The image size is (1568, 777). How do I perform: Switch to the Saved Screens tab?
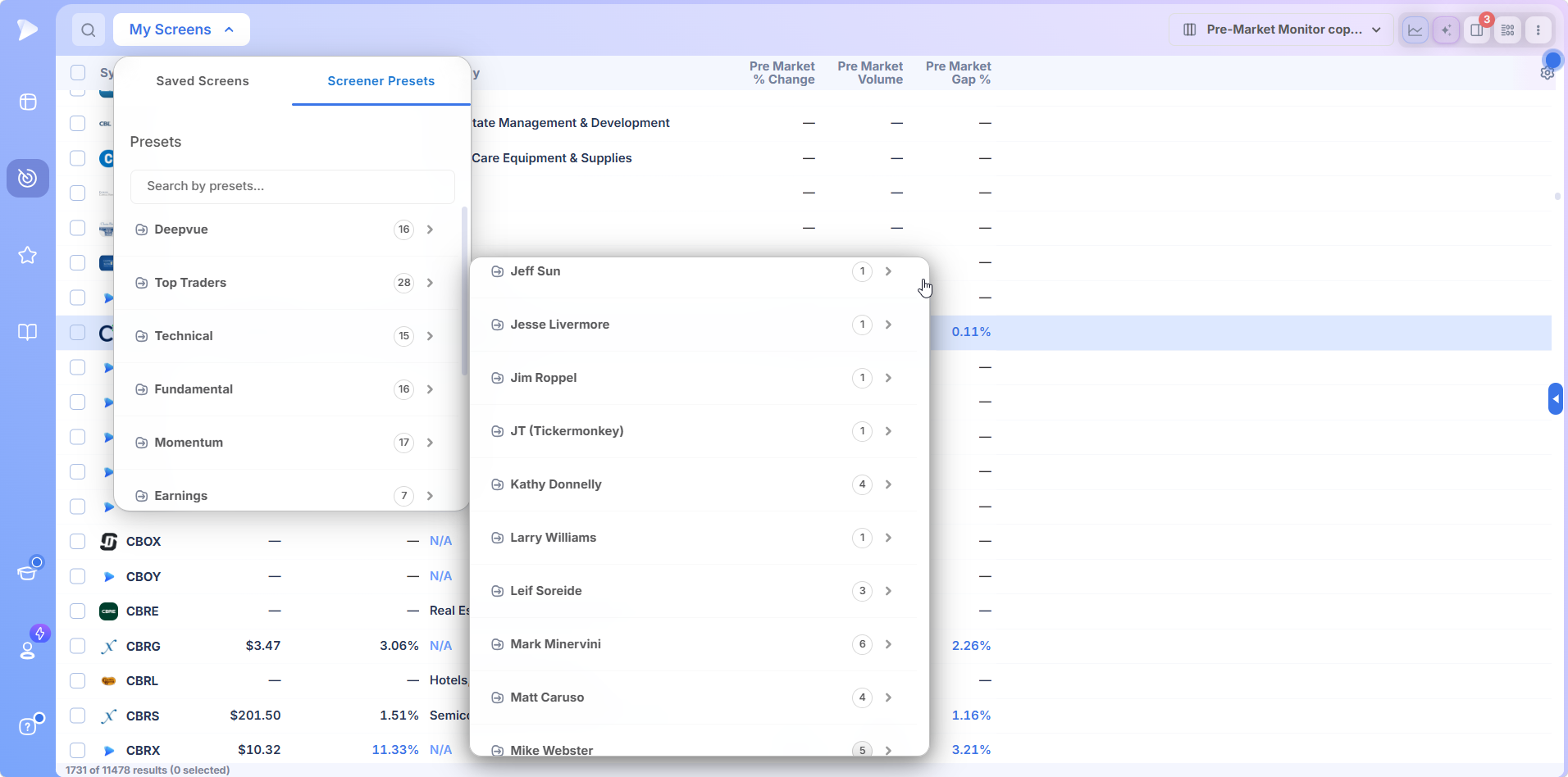(203, 81)
